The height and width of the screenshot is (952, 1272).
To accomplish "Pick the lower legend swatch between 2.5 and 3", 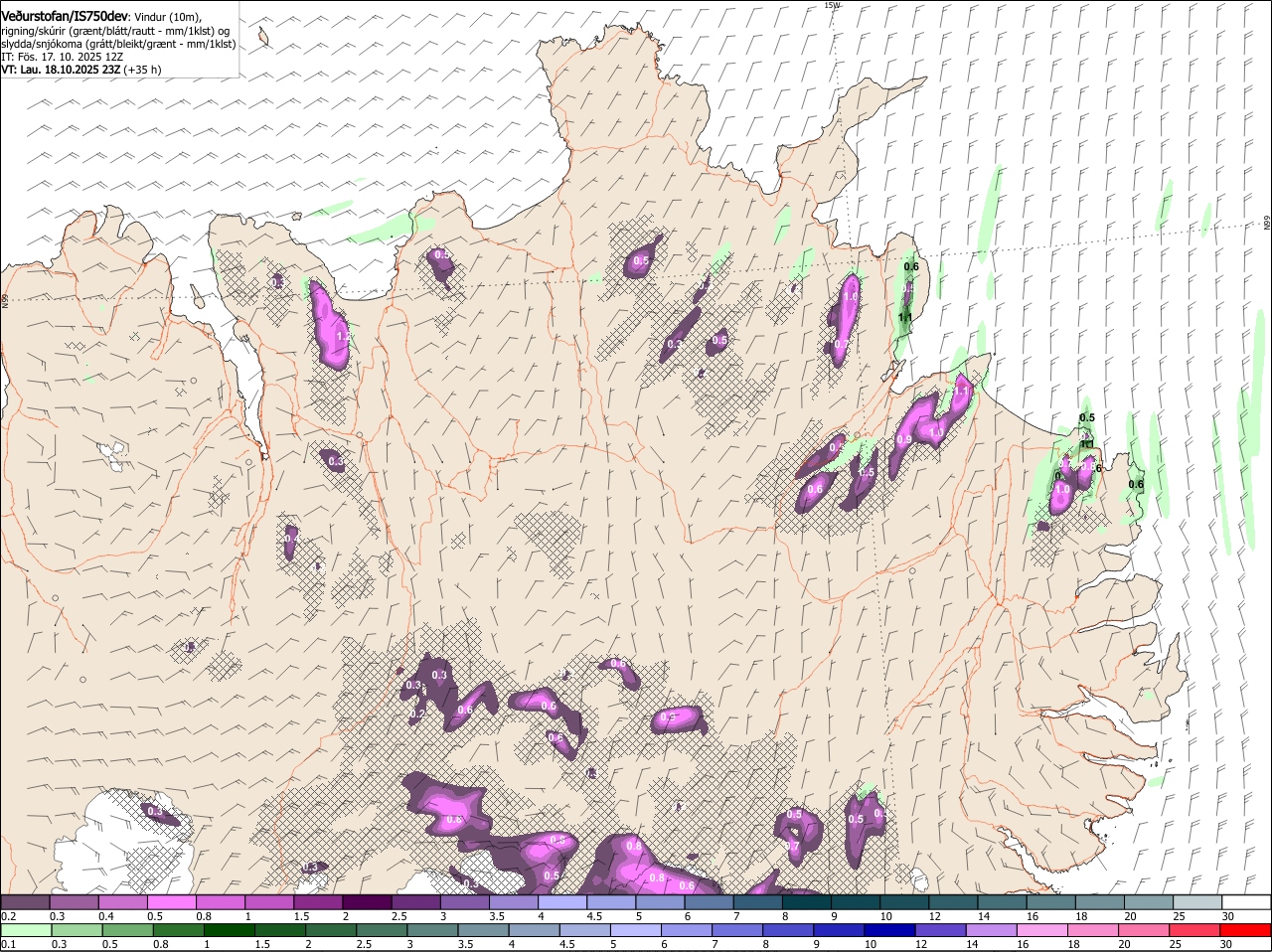I will [x=382, y=931].
